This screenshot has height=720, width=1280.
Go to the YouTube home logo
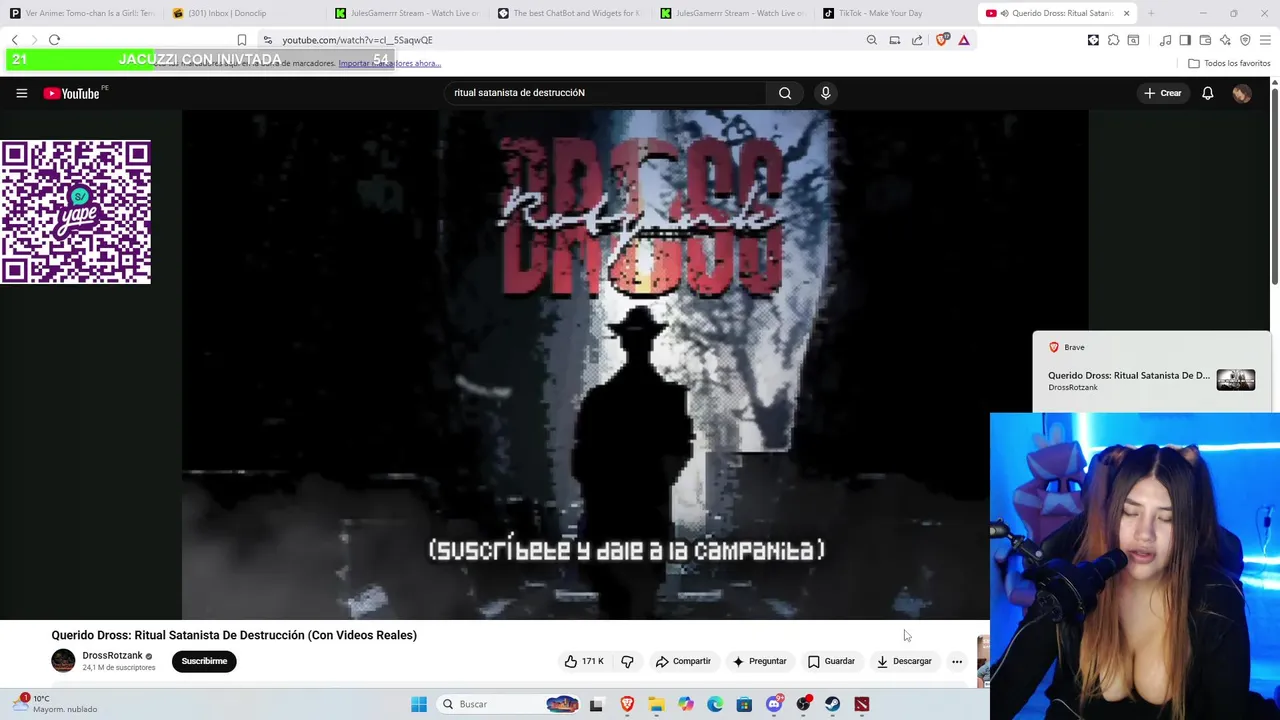tap(71, 93)
